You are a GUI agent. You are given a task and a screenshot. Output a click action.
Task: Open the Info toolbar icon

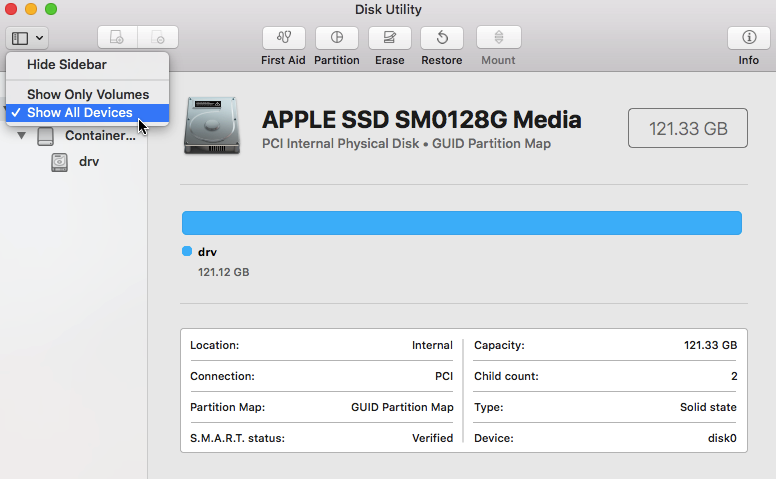(x=749, y=37)
